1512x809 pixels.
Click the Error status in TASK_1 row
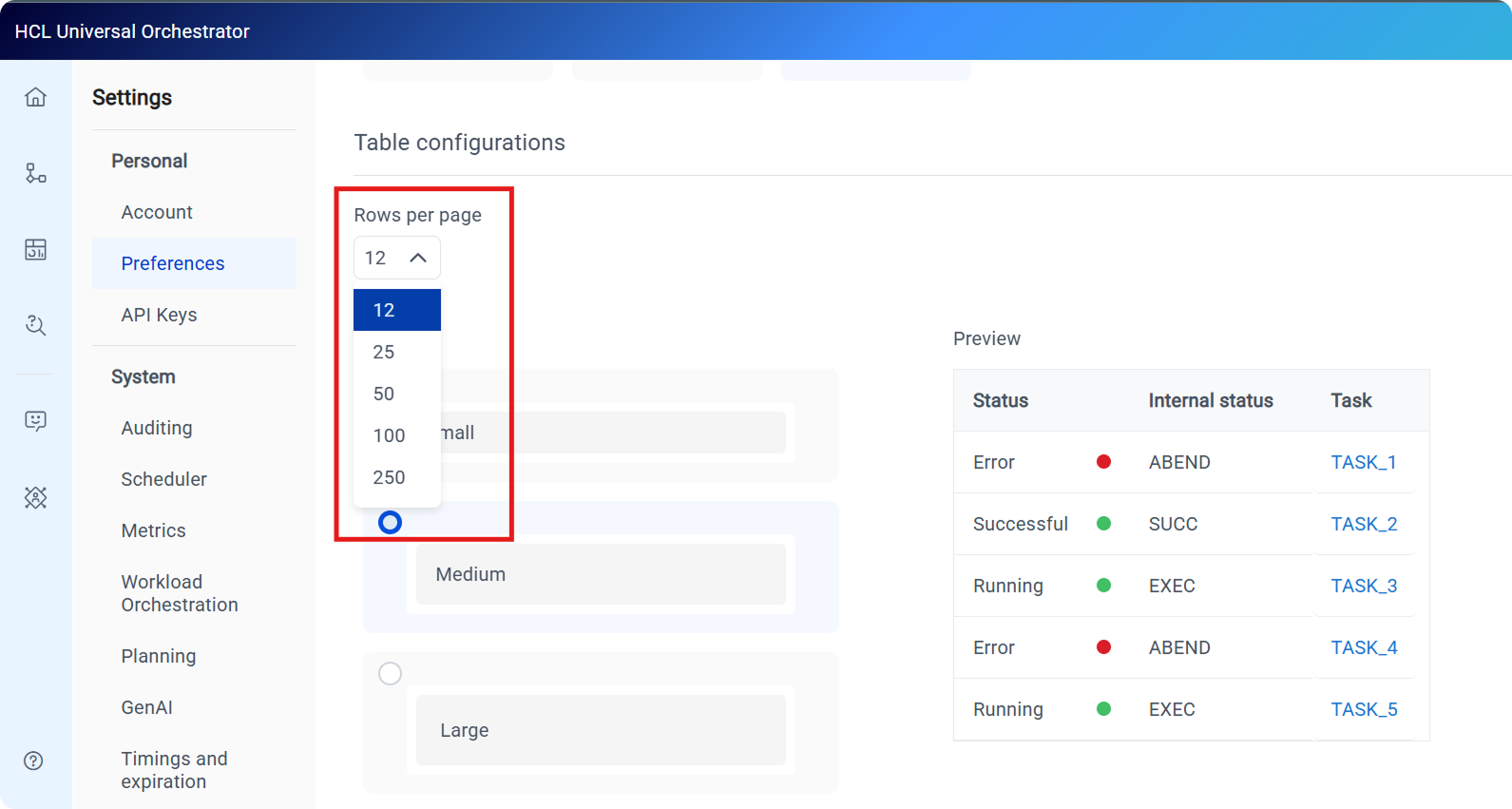pos(994,462)
